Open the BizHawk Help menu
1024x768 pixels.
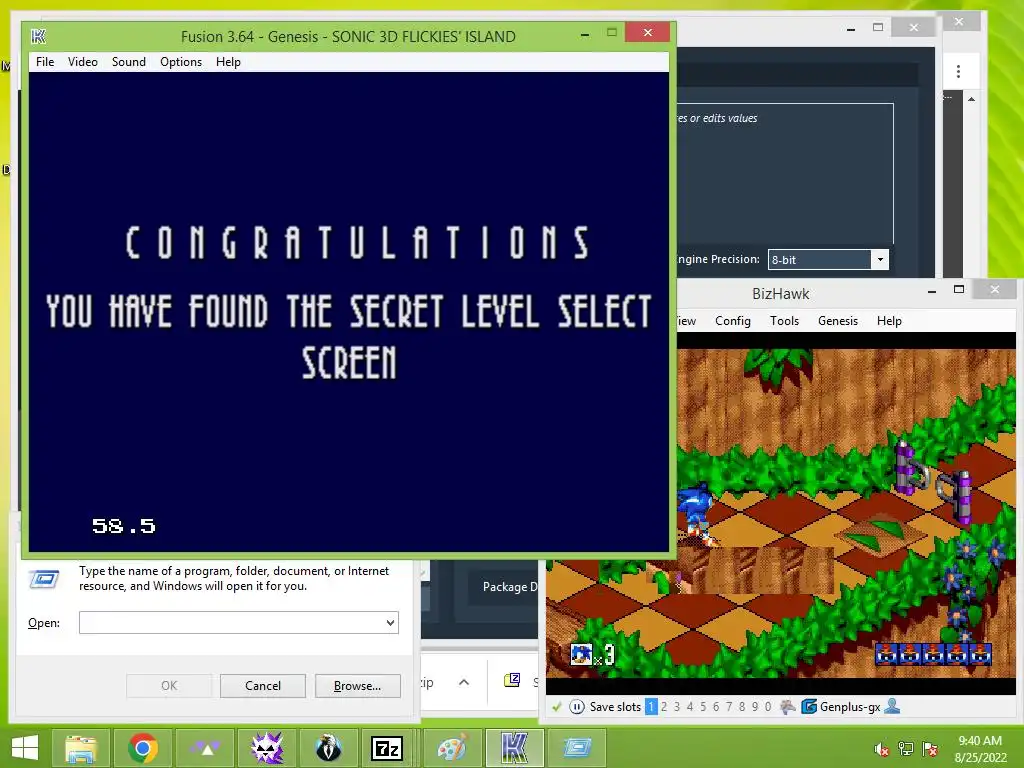coord(889,321)
